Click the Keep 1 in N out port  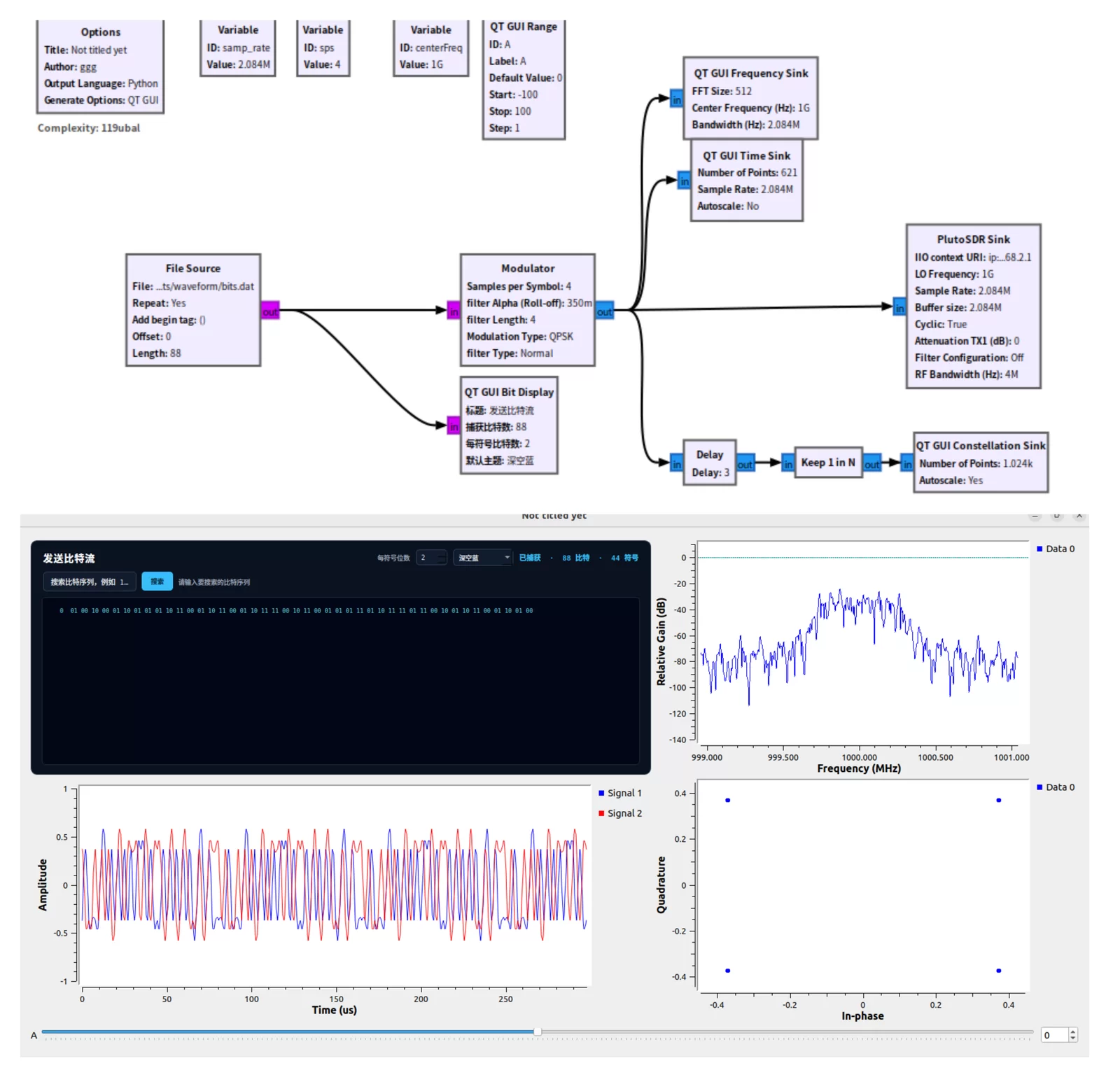point(872,463)
